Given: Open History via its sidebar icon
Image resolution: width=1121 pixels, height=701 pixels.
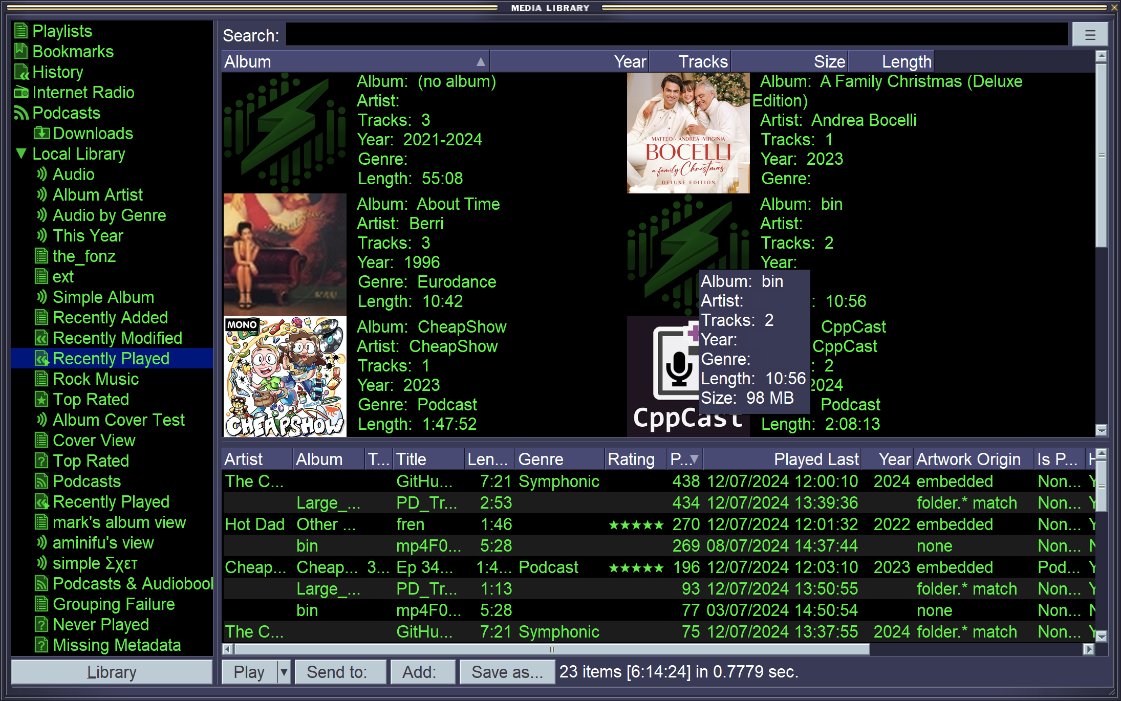Looking at the screenshot, I should pyautogui.click(x=22, y=71).
